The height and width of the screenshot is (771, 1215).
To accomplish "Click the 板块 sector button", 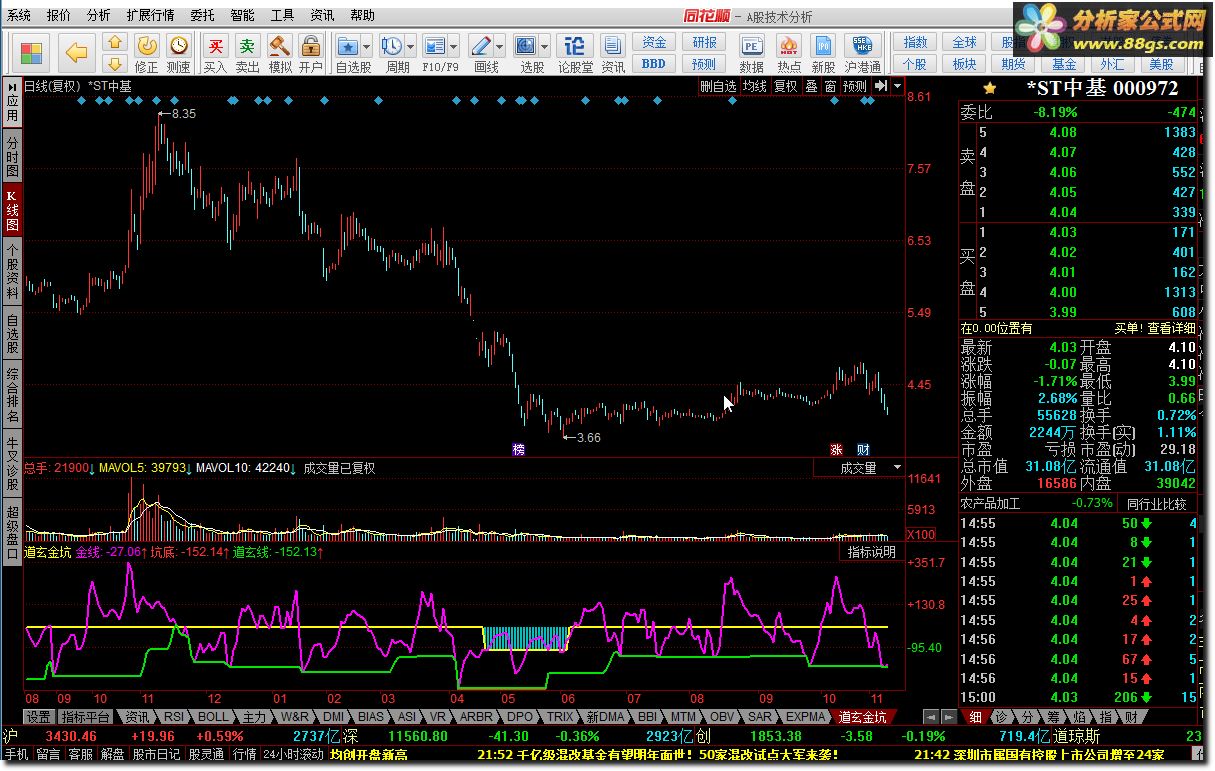I will click(964, 63).
